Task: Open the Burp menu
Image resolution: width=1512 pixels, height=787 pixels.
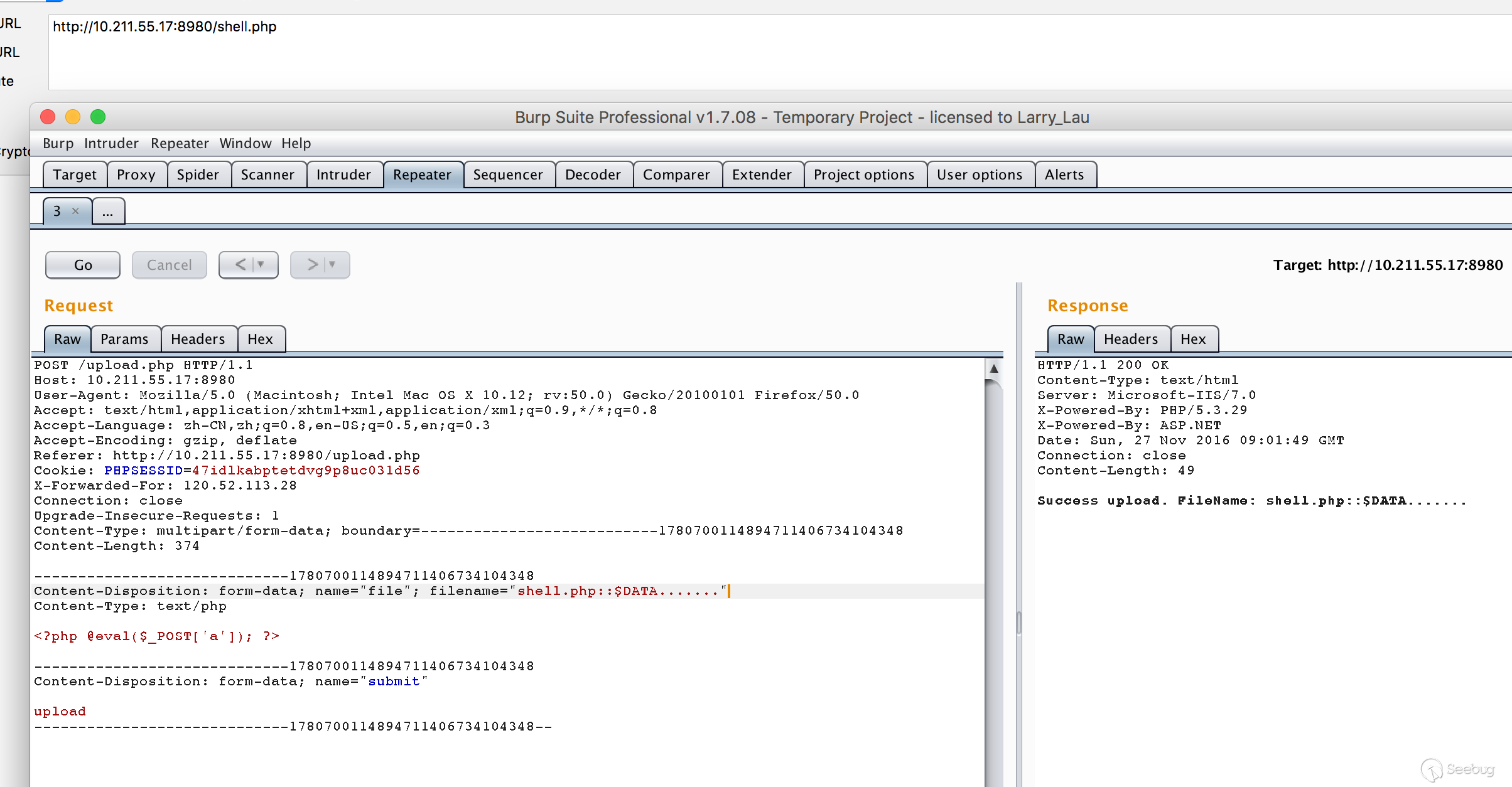Action: 58,143
